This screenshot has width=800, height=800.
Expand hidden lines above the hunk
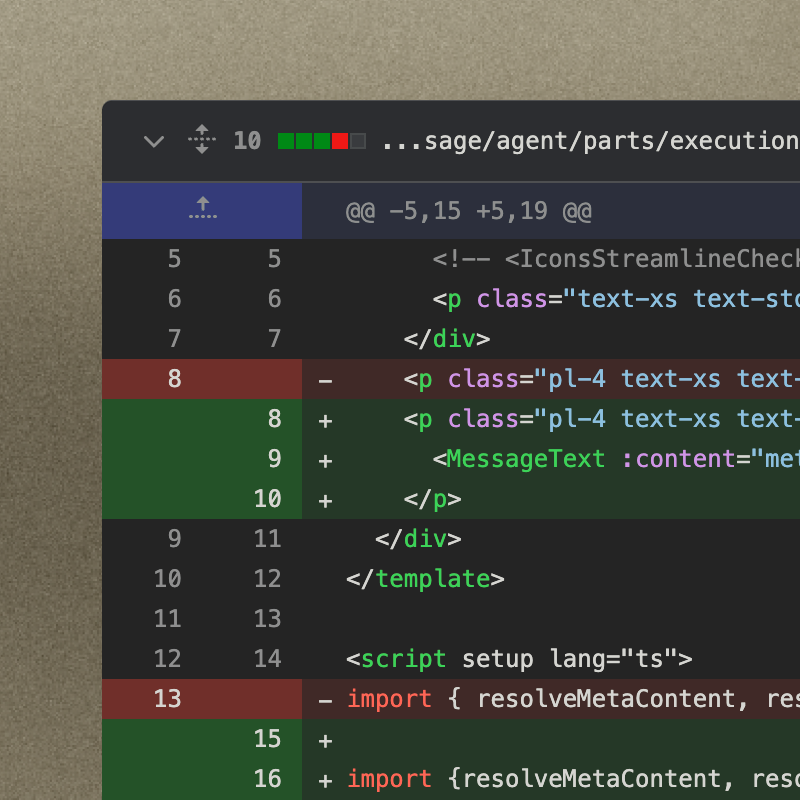[x=202, y=210]
